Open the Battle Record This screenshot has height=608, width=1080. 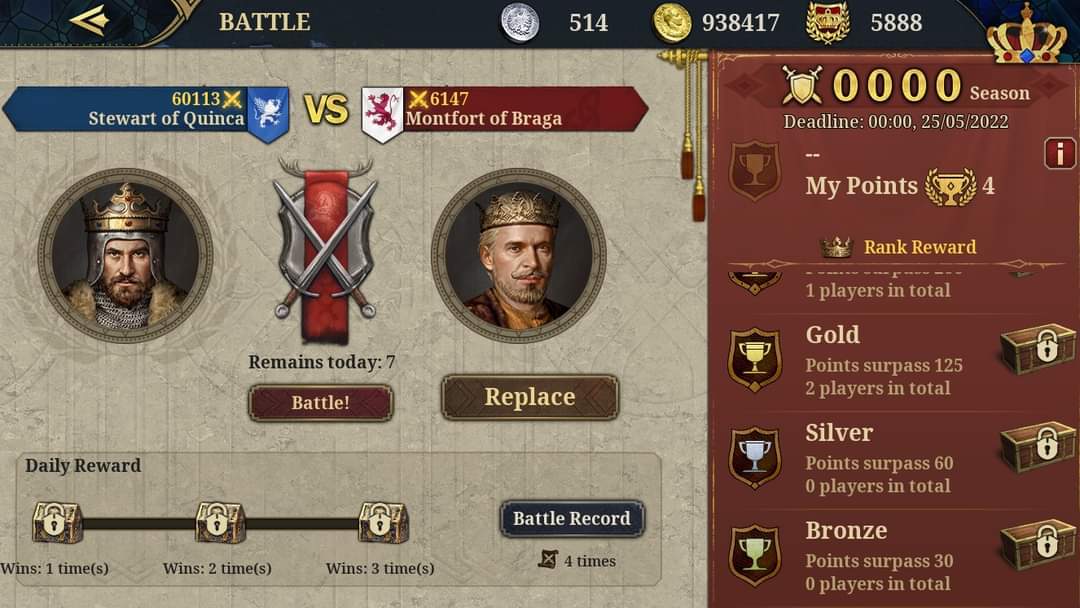(x=572, y=519)
